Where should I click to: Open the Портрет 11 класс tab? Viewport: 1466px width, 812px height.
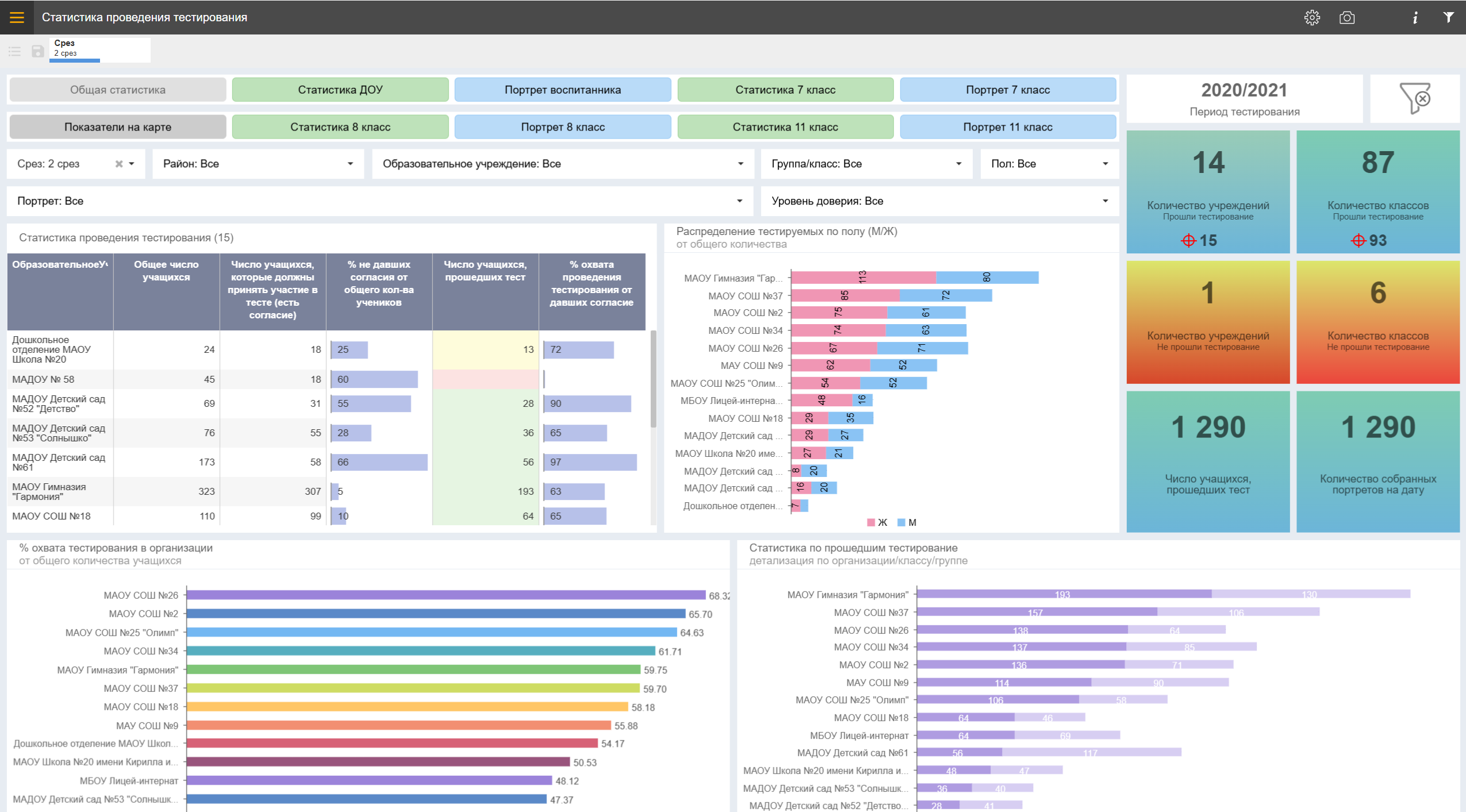(1007, 127)
